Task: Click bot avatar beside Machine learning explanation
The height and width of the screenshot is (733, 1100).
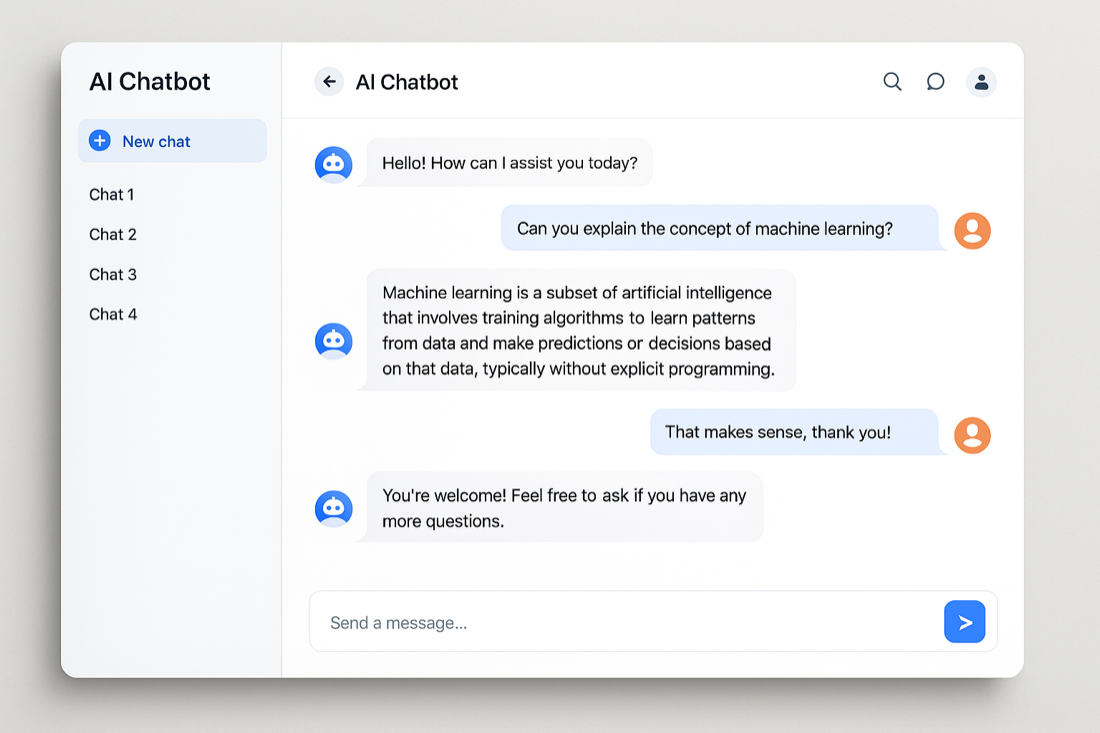Action: [333, 341]
